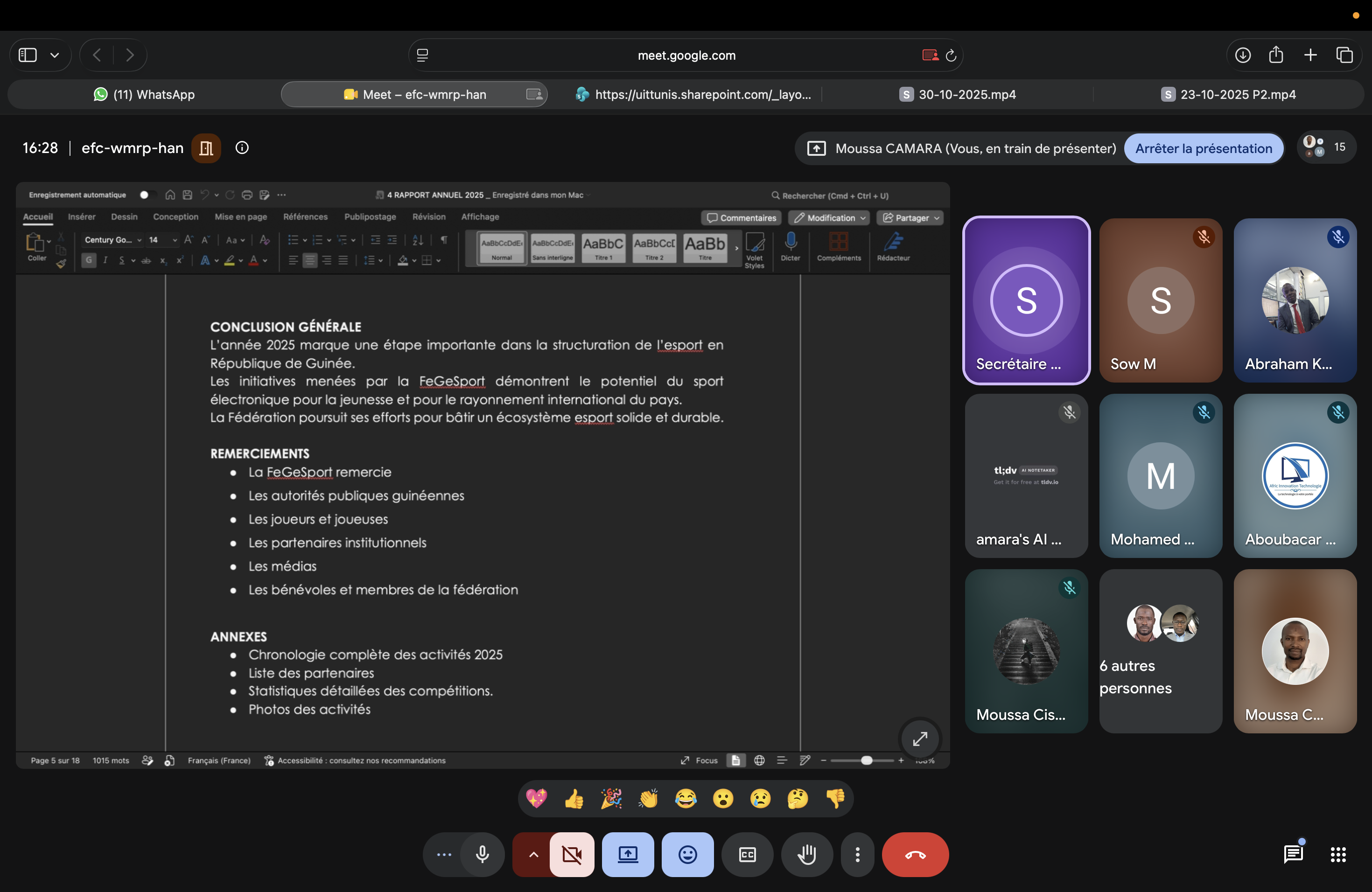The image size is (1372, 892).
Task: Open audio settings three-dots left of microphone
Action: (444, 854)
